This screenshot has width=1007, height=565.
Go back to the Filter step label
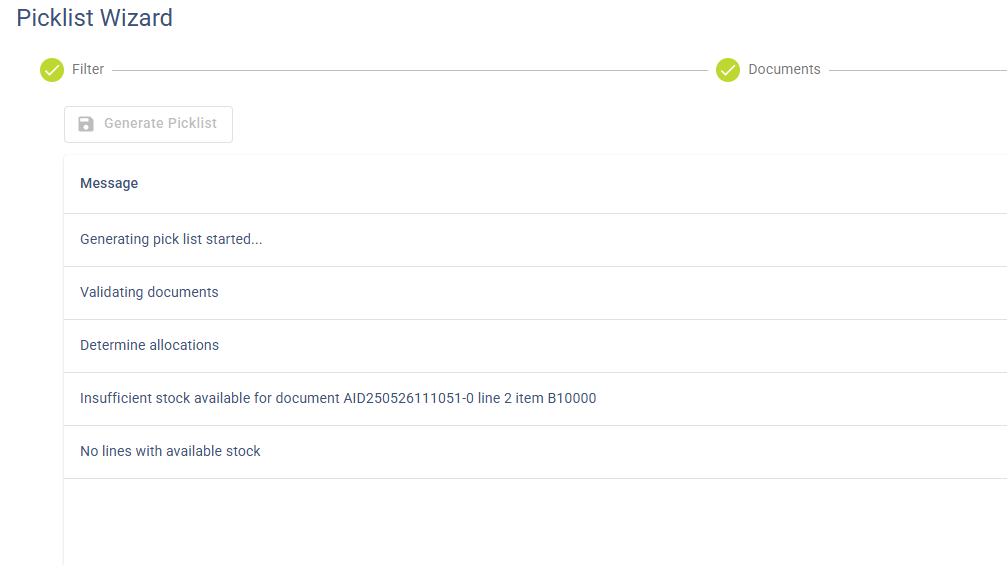tap(88, 70)
